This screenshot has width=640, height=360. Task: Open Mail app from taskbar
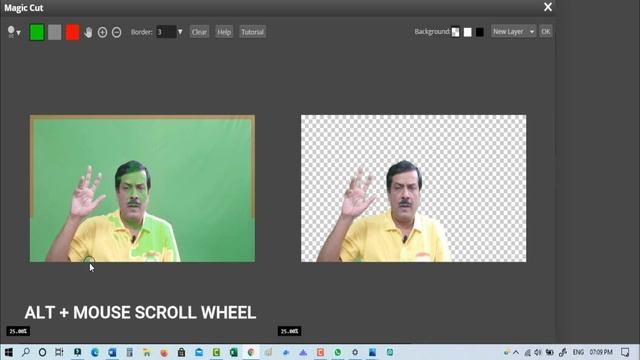pyautogui.click(x=199, y=352)
